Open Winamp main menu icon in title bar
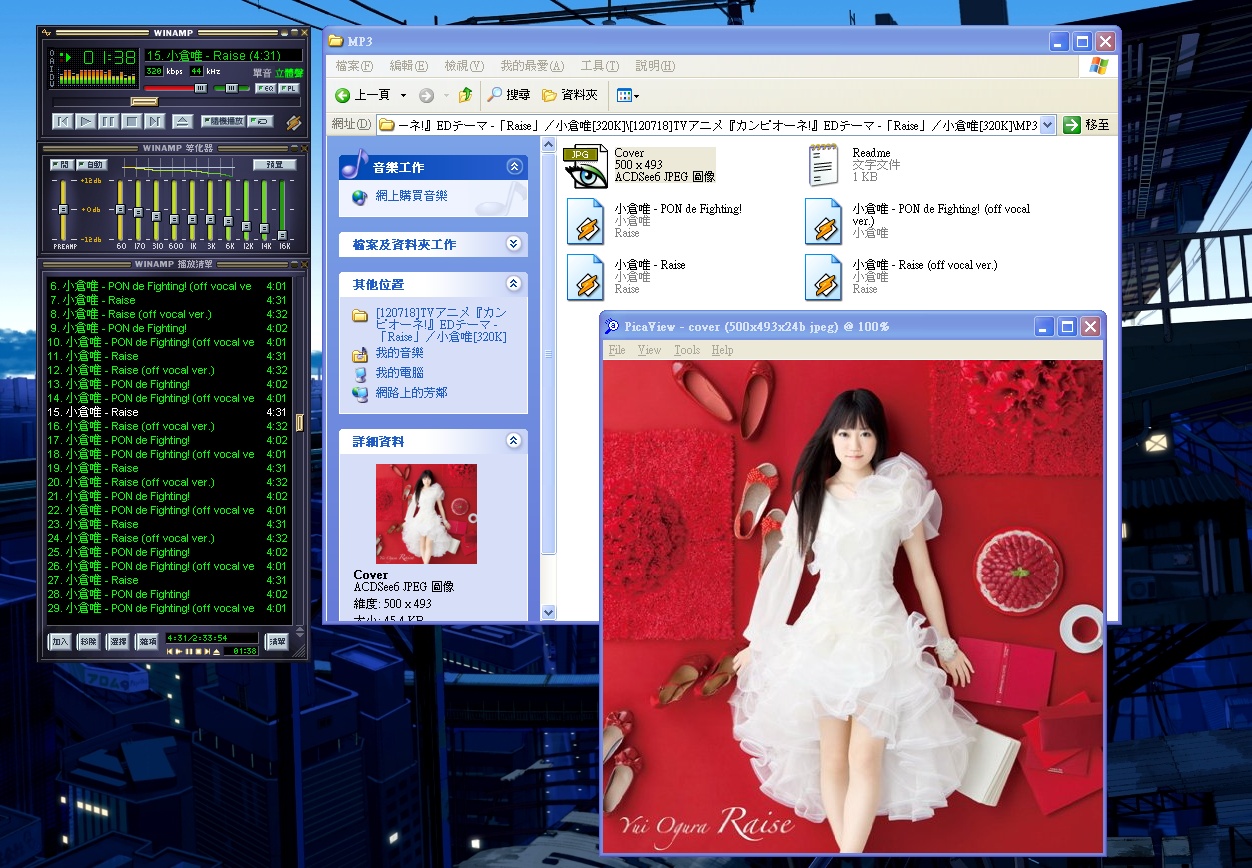1252x868 pixels. (x=46, y=33)
